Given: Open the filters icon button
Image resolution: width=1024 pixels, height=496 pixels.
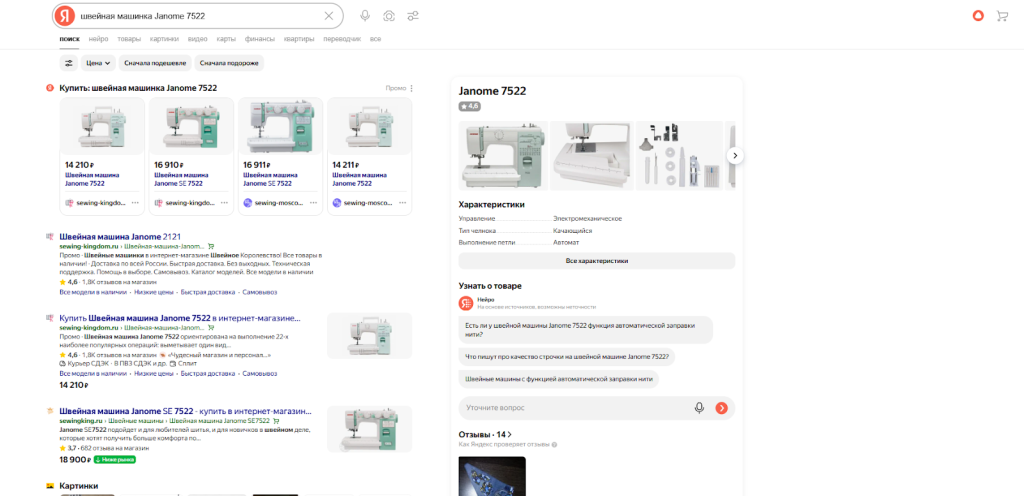Looking at the screenshot, I should [68, 63].
